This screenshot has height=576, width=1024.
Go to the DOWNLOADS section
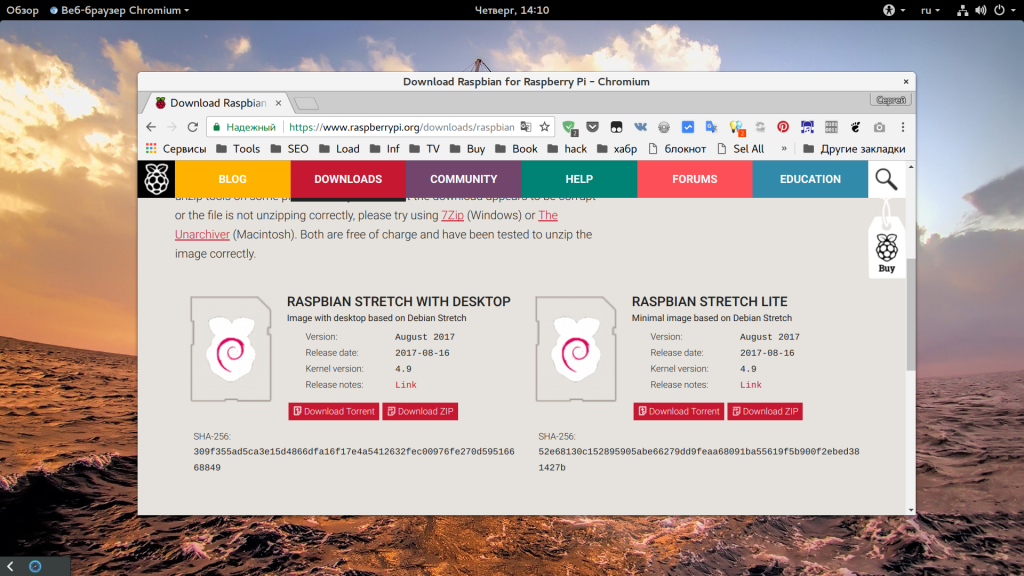click(348, 179)
